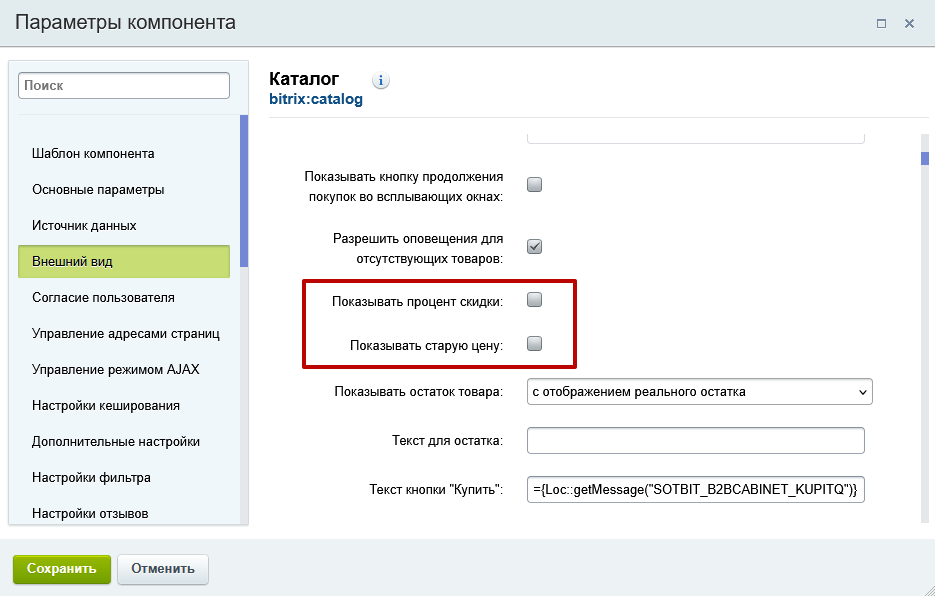Cancel changes with the 'Отменить' button
935x596 pixels.
tap(162, 568)
